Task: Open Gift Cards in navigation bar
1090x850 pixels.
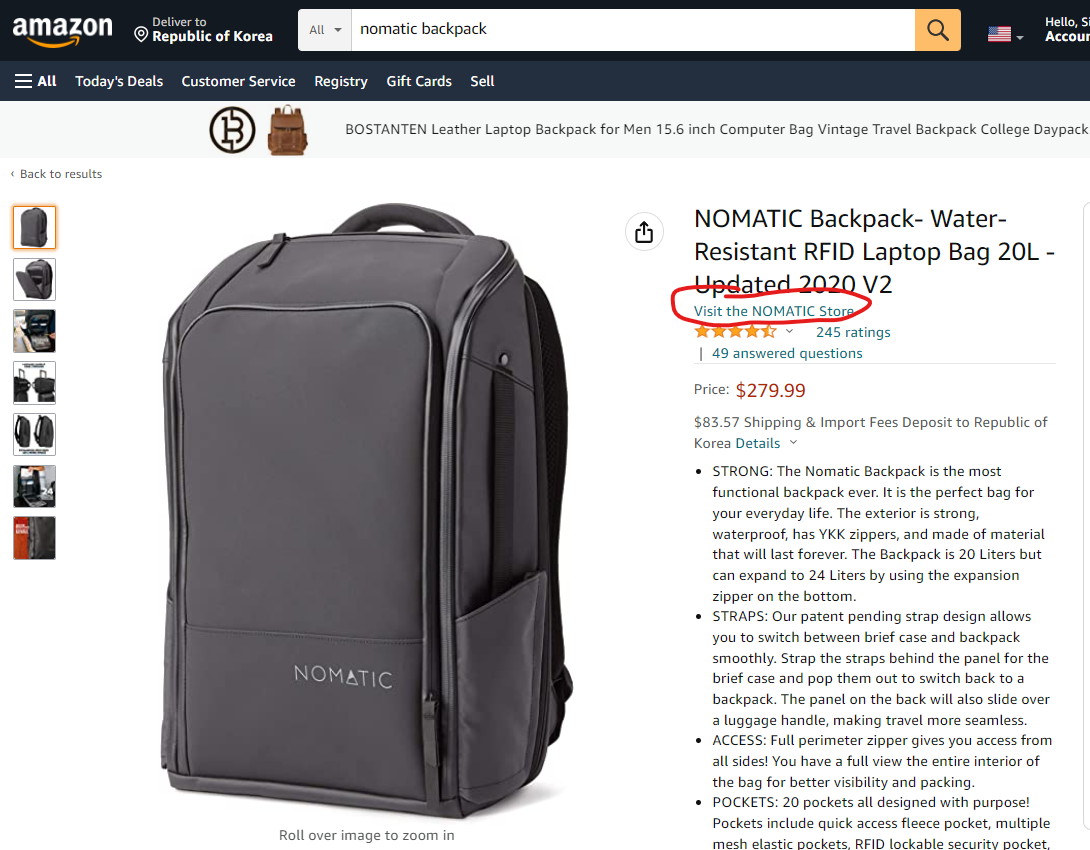Action: click(419, 81)
